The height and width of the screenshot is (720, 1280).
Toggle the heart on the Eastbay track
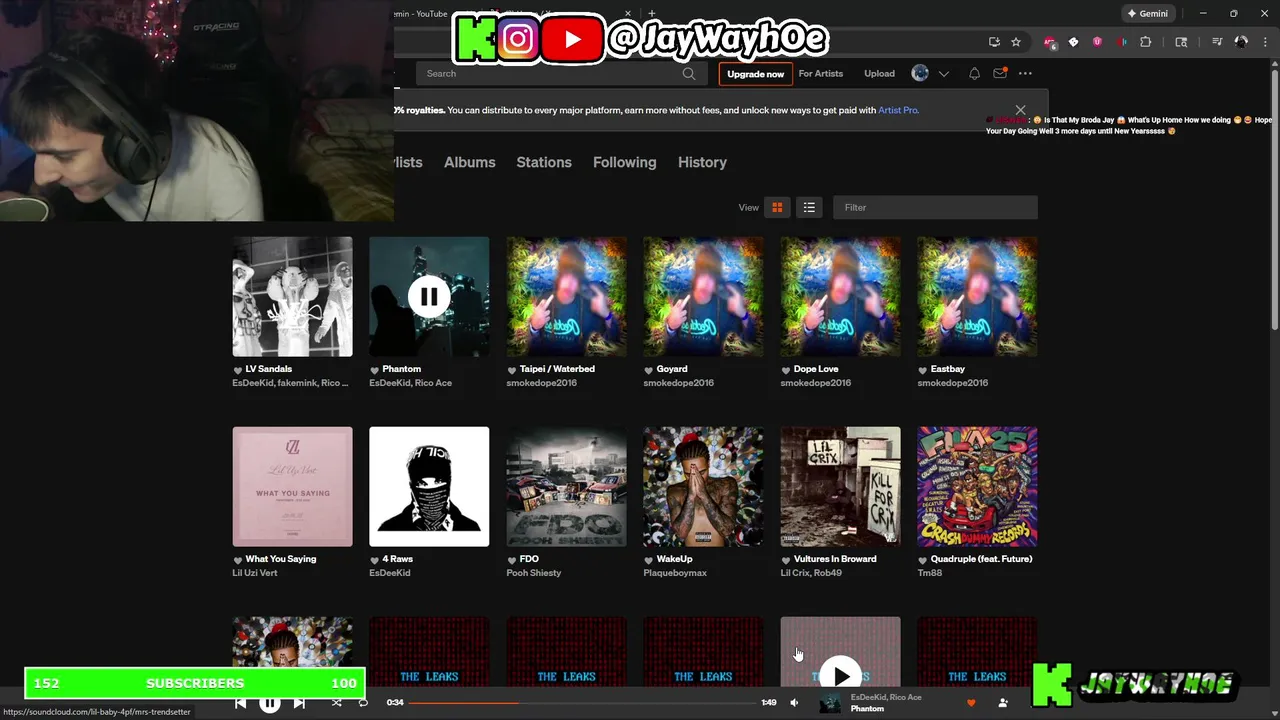pos(923,370)
